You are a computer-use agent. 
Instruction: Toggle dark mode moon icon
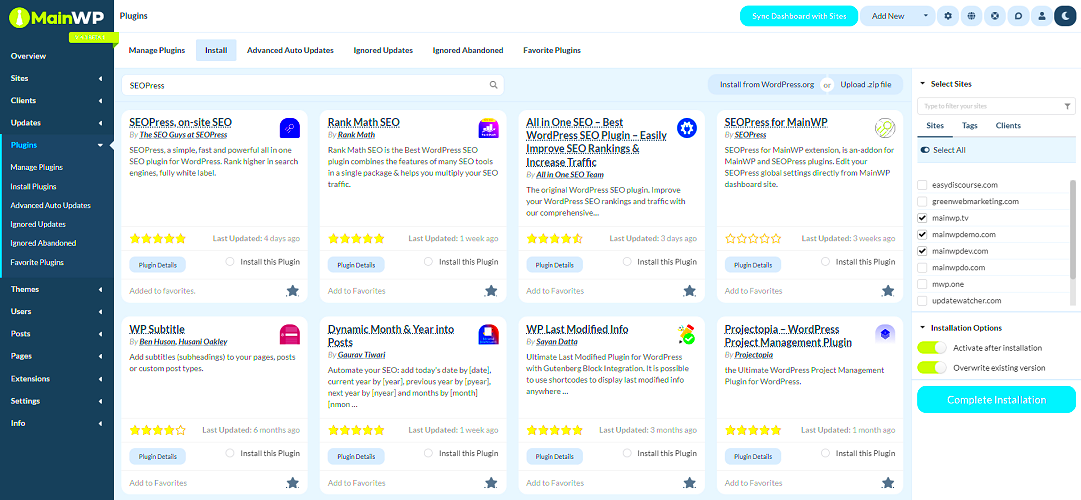(x=1065, y=16)
